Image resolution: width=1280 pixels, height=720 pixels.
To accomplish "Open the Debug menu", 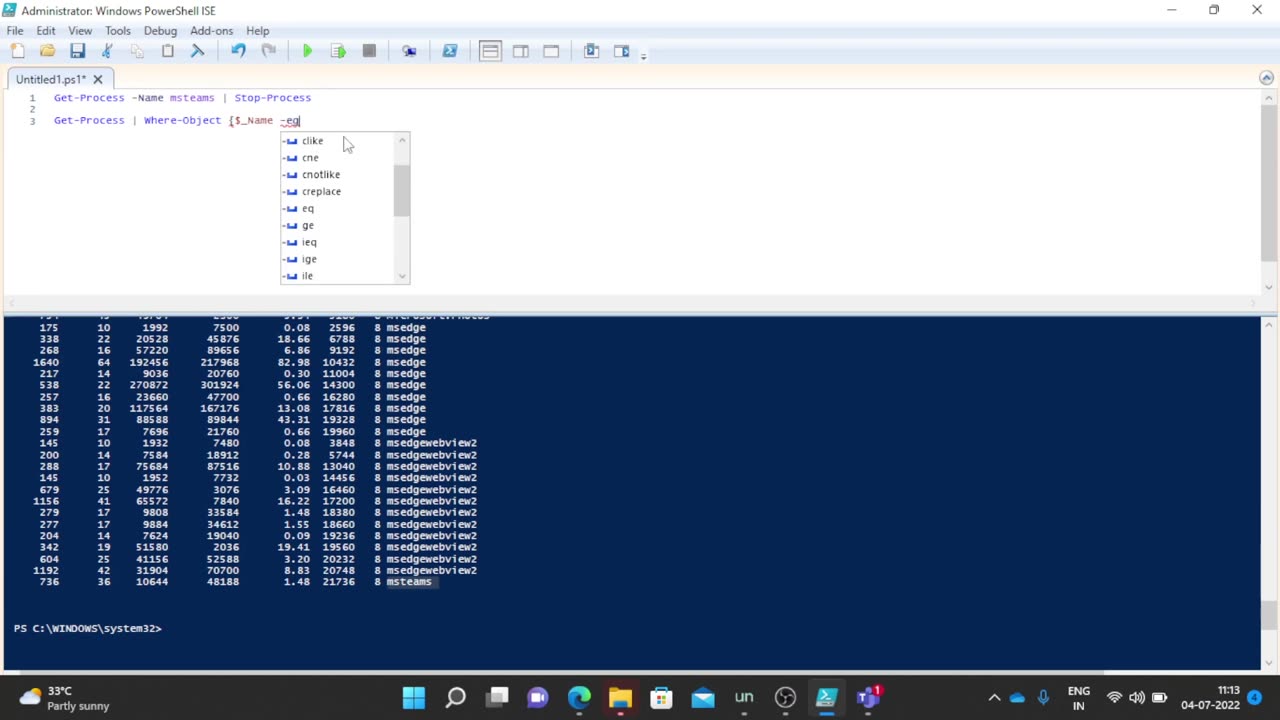I will (160, 31).
